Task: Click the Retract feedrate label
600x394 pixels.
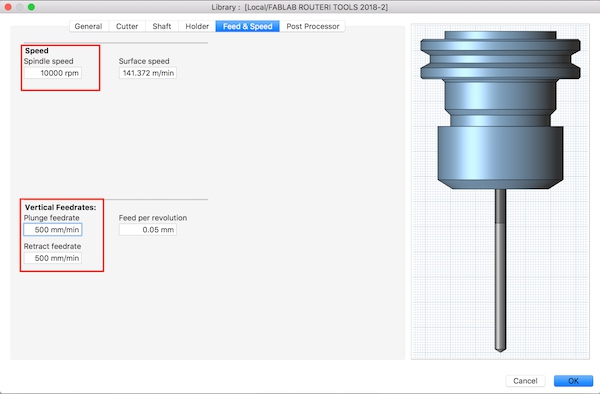Action: click(x=52, y=246)
